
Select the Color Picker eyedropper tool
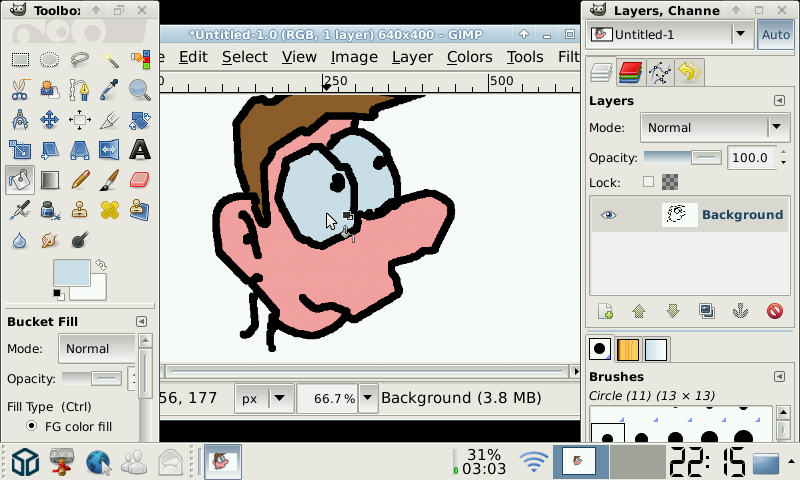point(110,90)
